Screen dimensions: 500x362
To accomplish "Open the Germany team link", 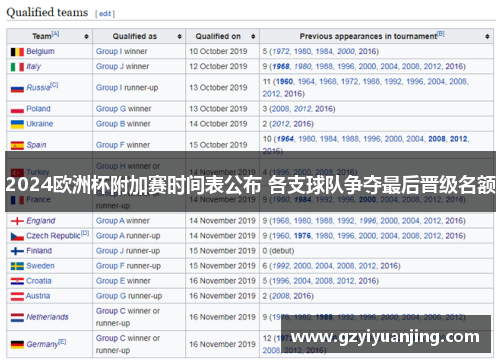I will [x=42, y=344].
